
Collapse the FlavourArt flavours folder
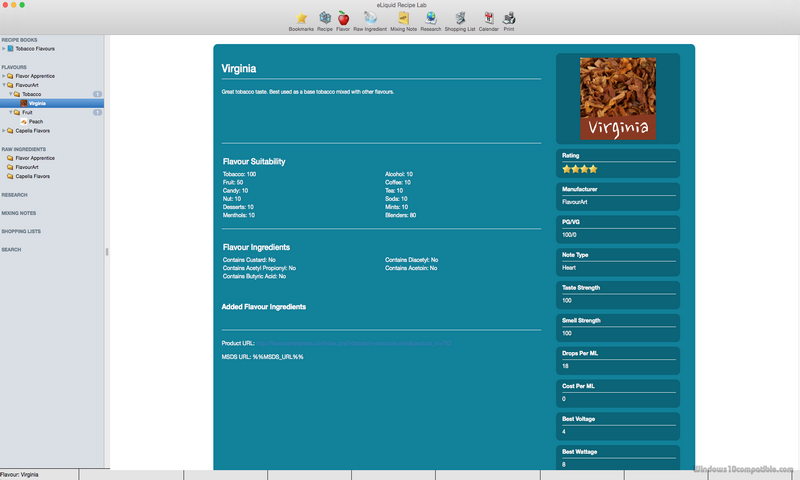[4, 85]
